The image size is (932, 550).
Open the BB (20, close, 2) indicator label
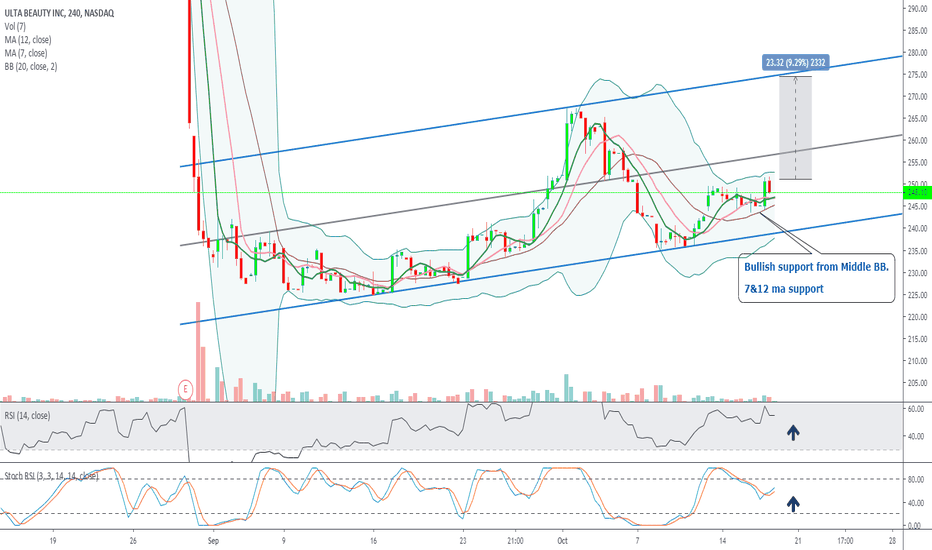point(31,67)
